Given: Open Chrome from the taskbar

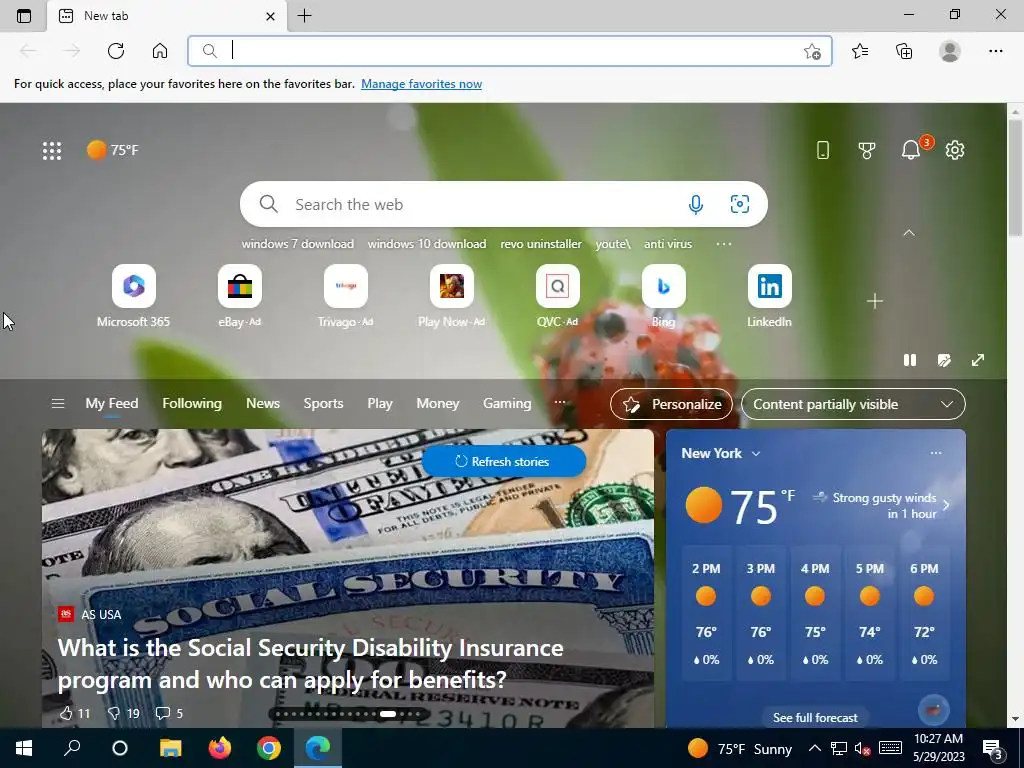Looking at the screenshot, I should pyautogui.click(x=268, y=748).
